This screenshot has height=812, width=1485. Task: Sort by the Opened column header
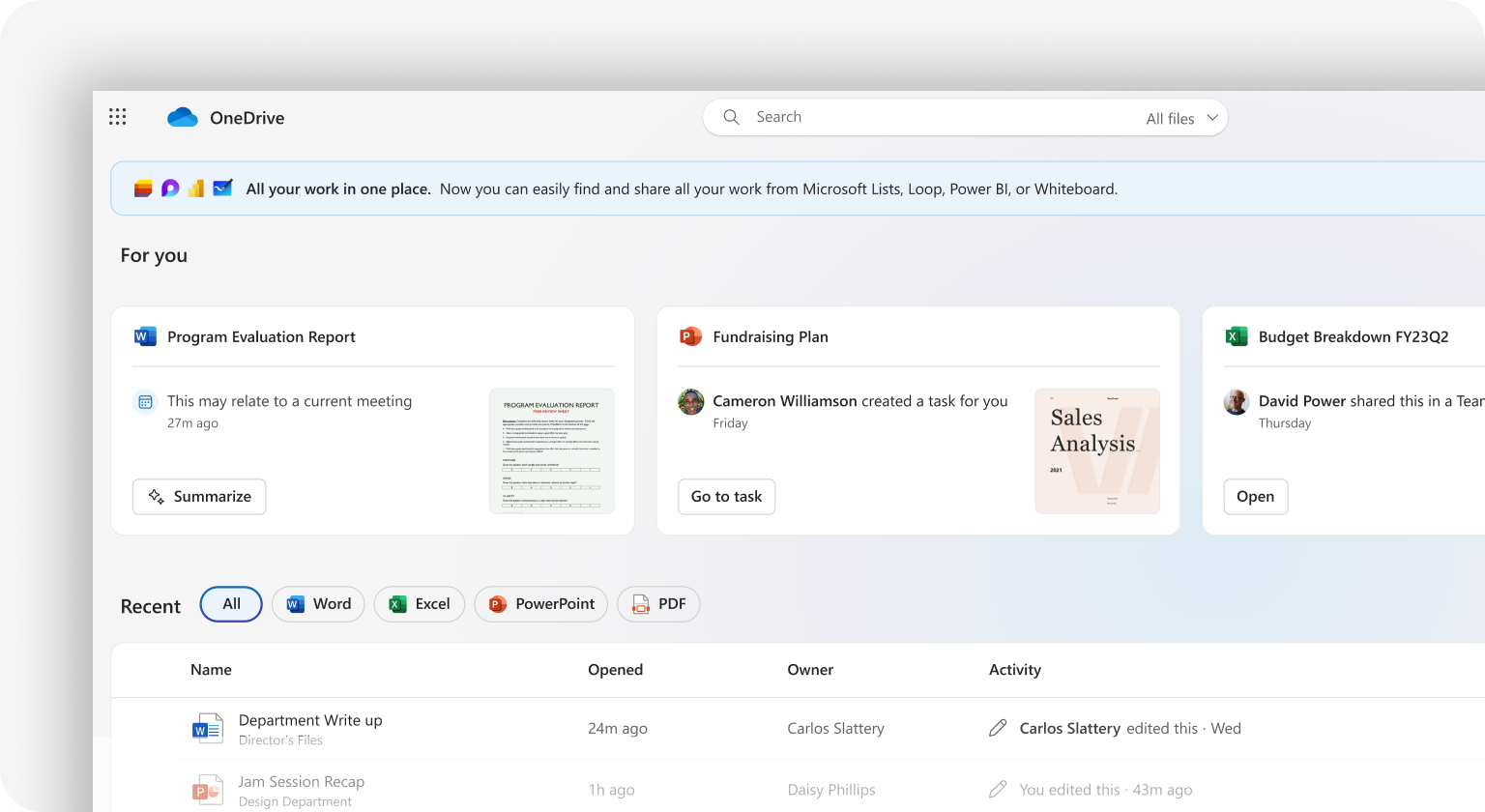point(616,670)
